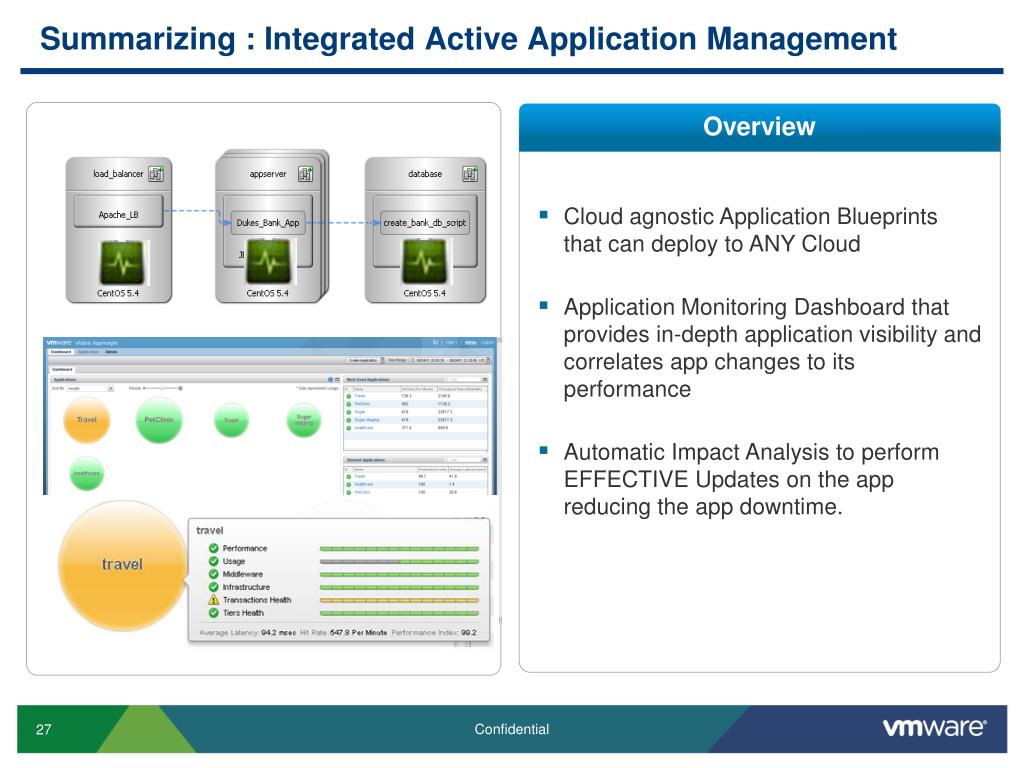This screenshot has height=768, width=1024.
Task: Maximize the Slowest Applications panel
Action: pyautogui.click(x=485, y=460)
